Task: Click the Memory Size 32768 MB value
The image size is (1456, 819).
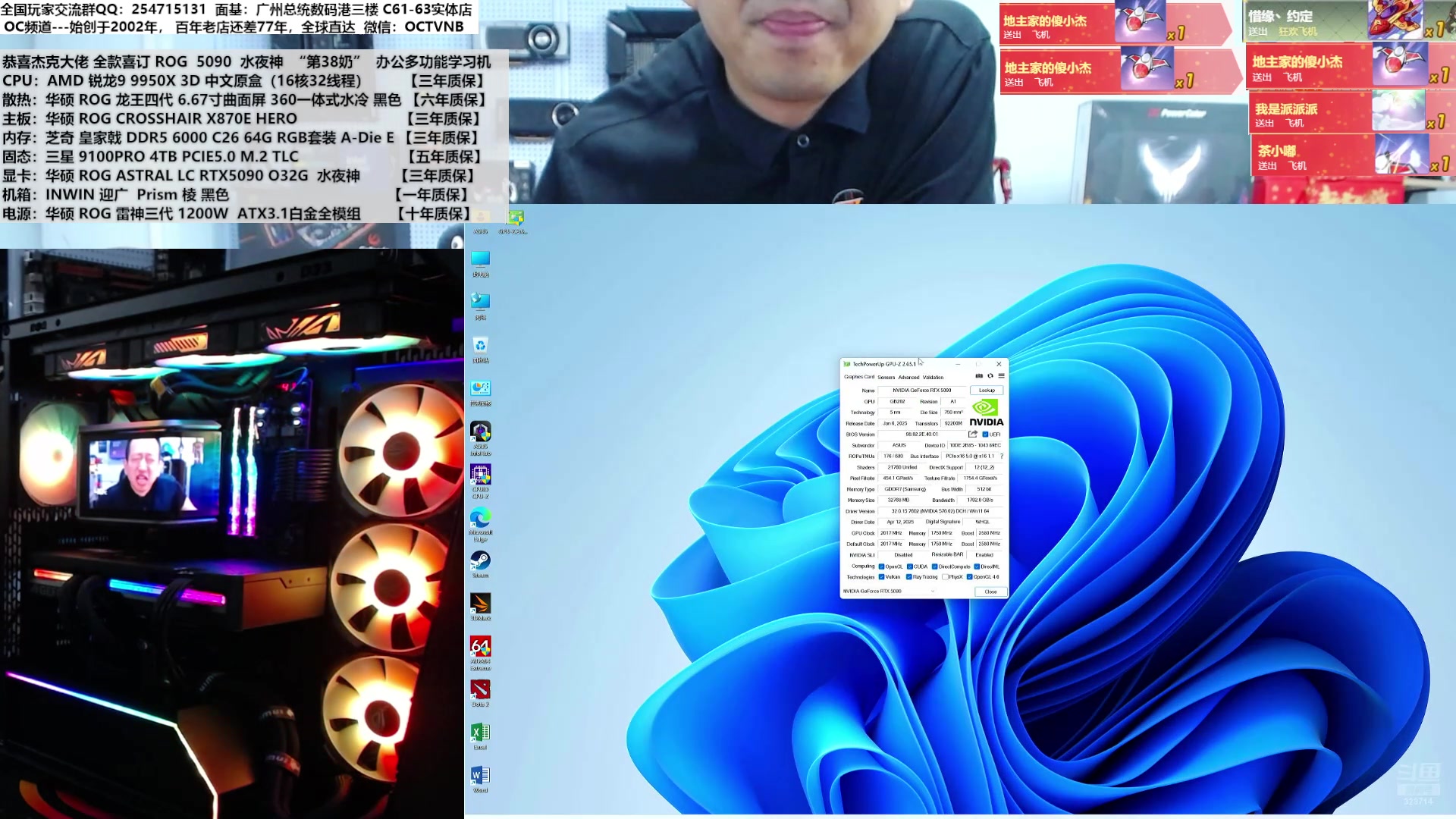Action: (x=899, y=500)
